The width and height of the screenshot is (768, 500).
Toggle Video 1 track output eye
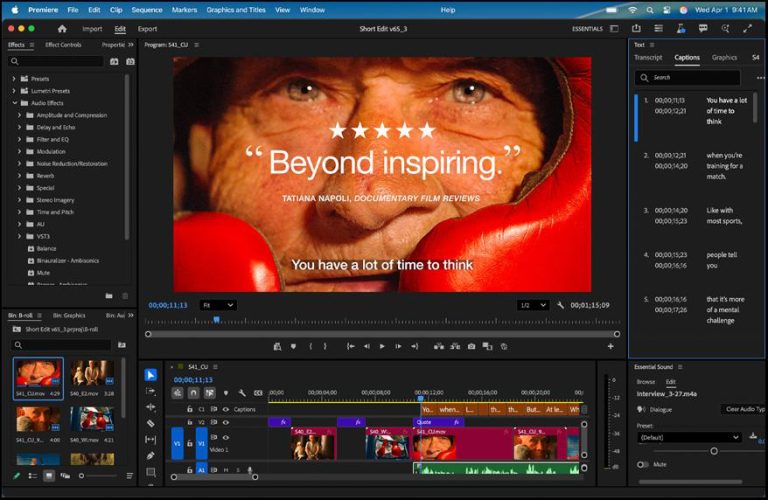pyautogui.click(x=226, y=438)
